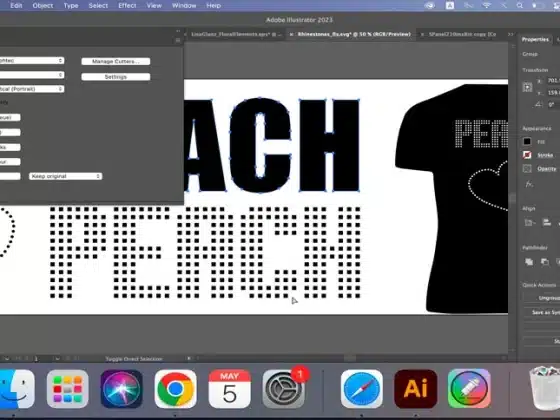Switch to the SPanel copy document tab

(462, 34)
